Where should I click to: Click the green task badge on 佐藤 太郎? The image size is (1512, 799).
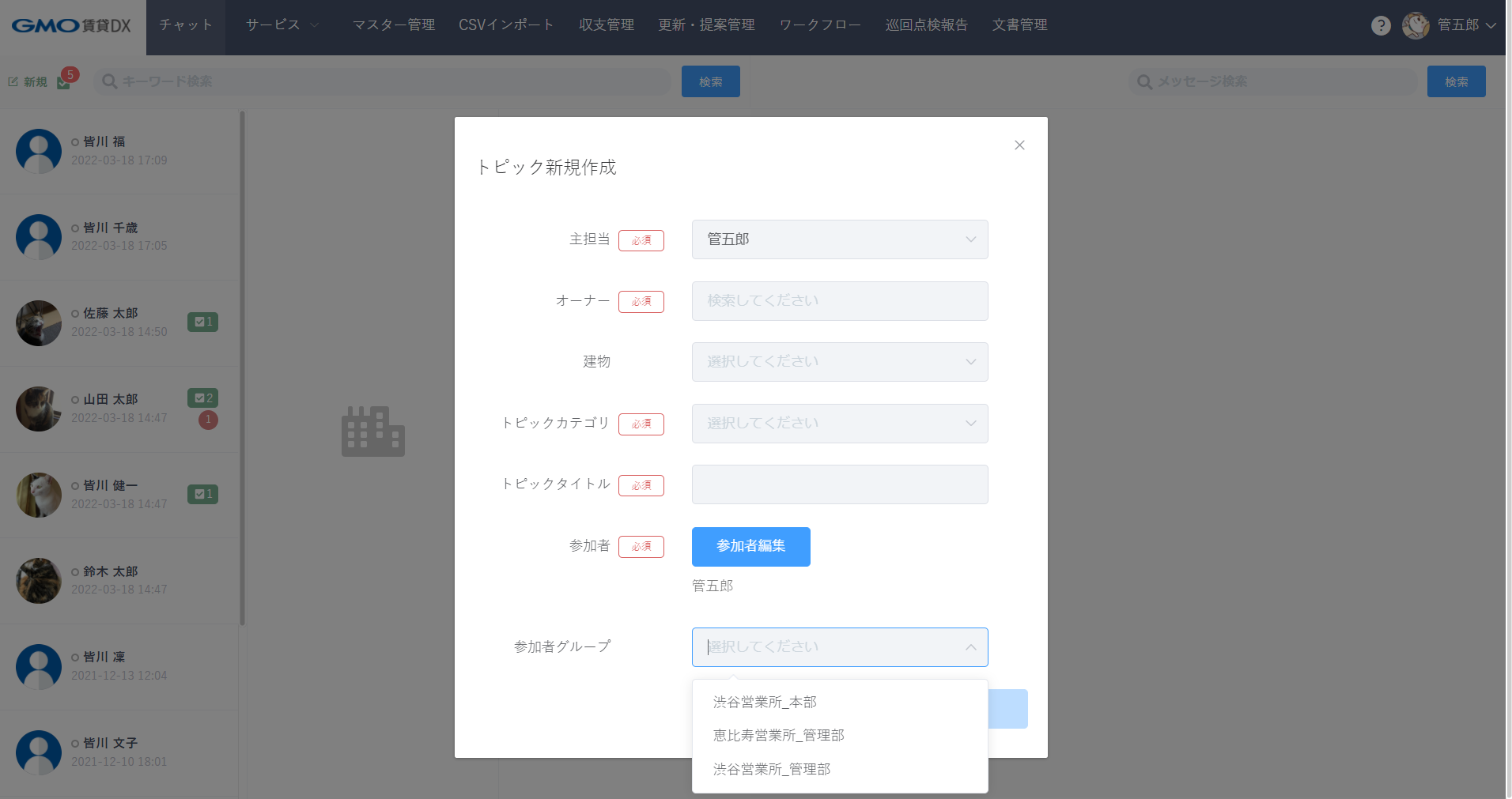(202, 322)
